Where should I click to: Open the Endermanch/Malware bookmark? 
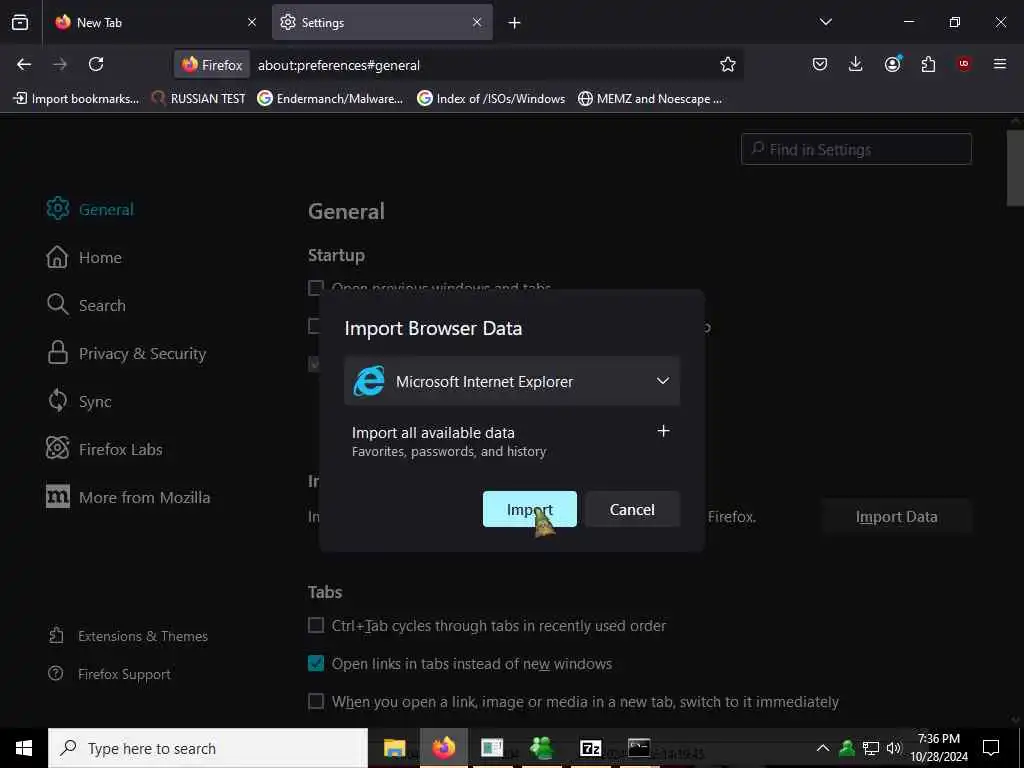330,99
